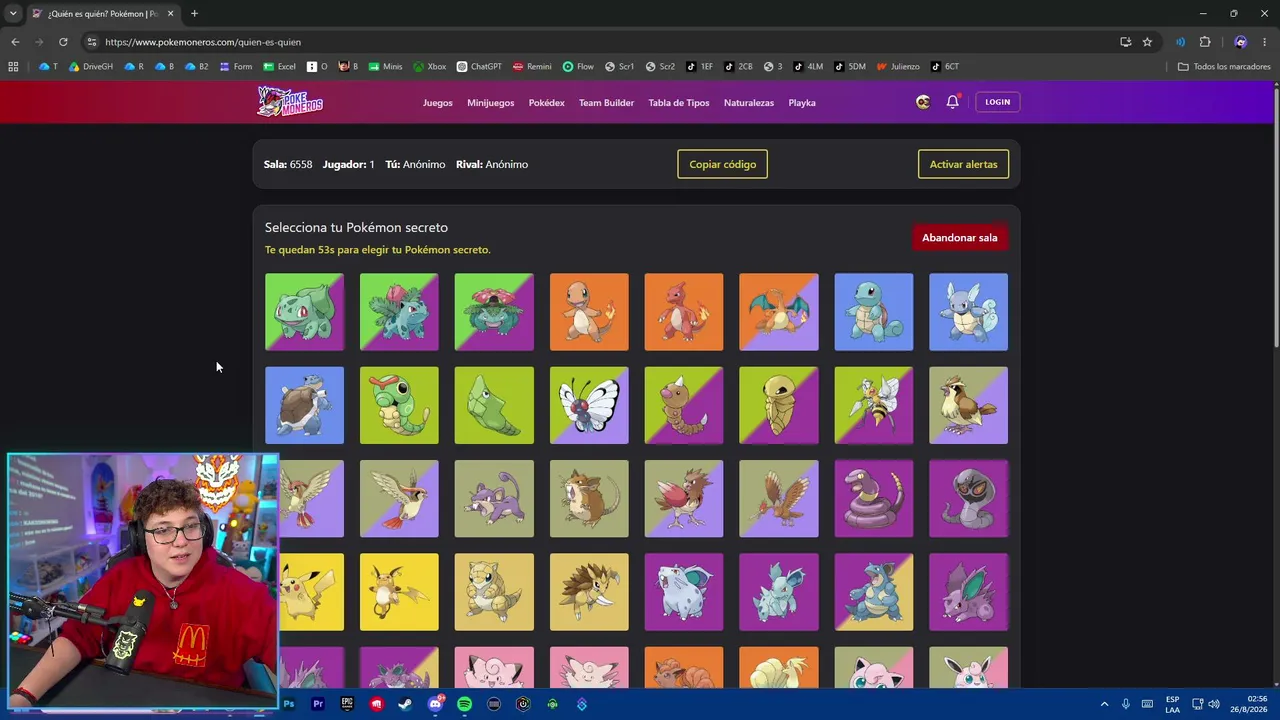Open the Remini bookmark
1280x720 pixels.
click(x=532, y=67)
